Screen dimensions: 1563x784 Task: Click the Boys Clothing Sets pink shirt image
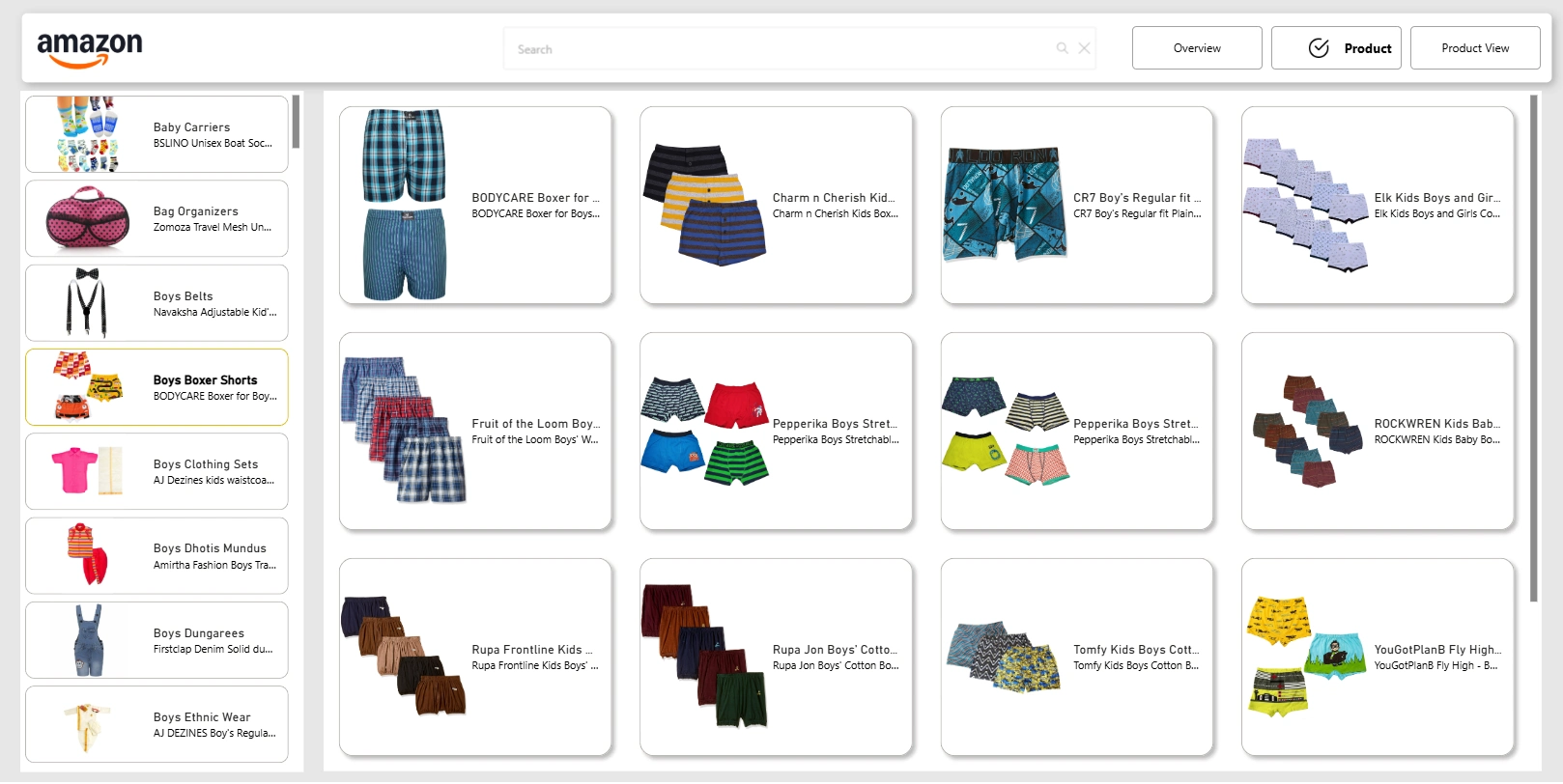pos(87,471)
